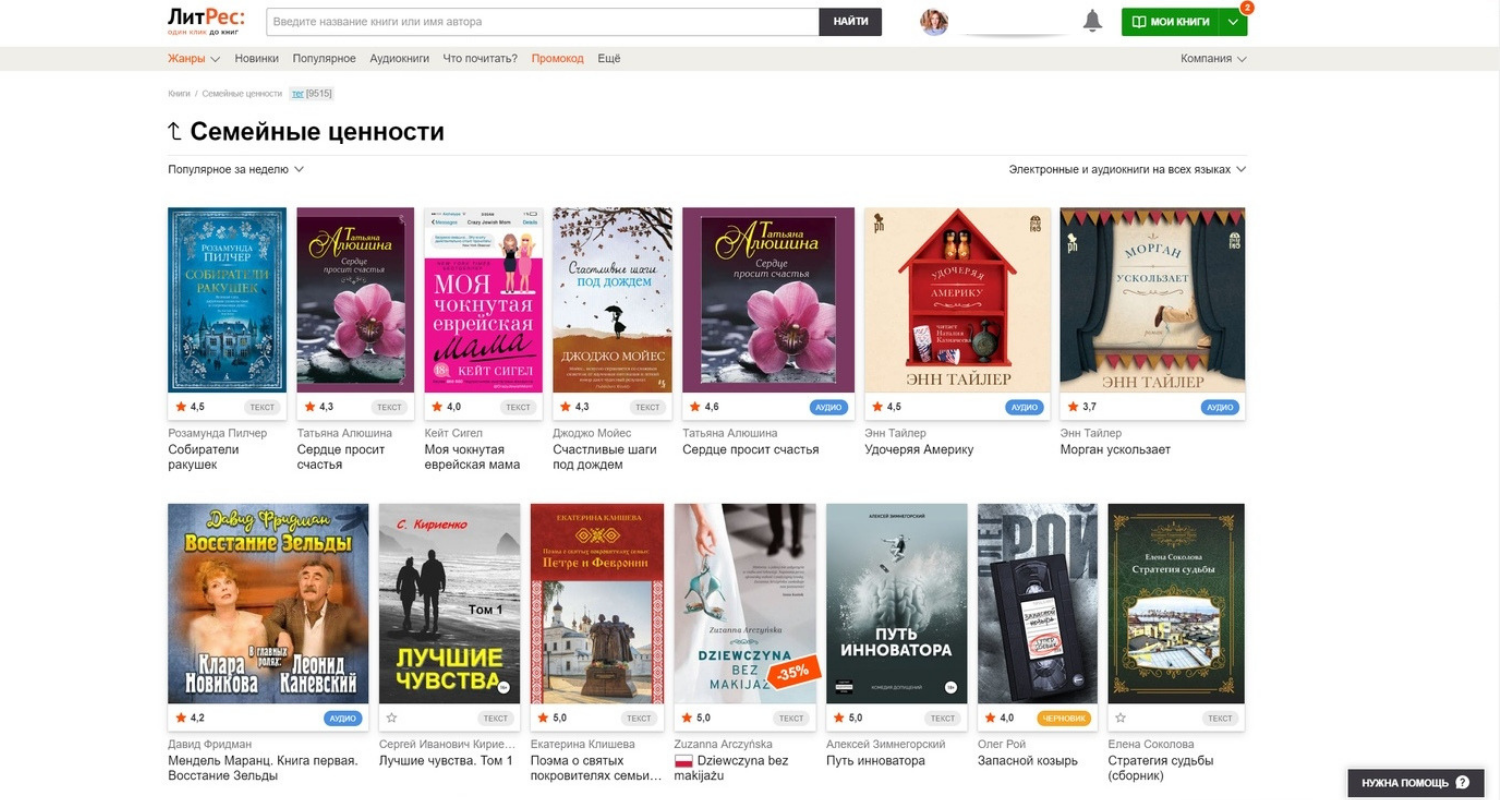Open the Ещё menu item
Viewport: 1500px width, 800px height.
click(x=609, y=58)
